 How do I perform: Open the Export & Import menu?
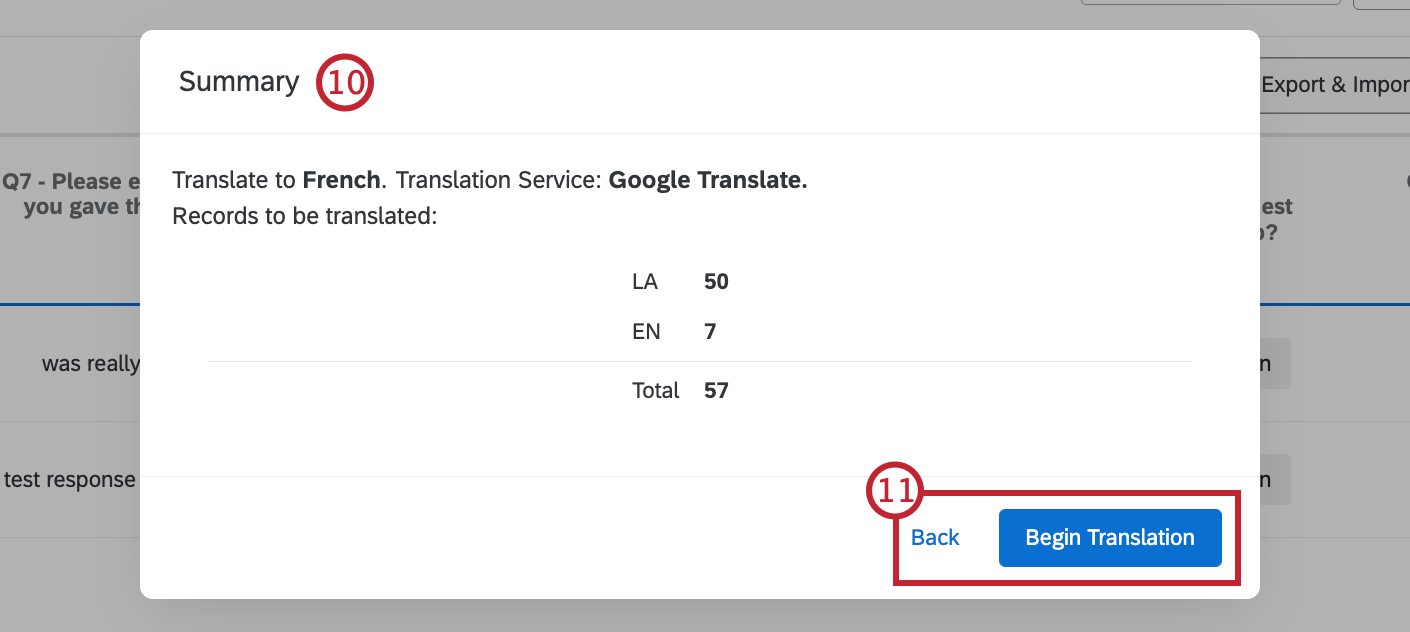coord(1338,85)
